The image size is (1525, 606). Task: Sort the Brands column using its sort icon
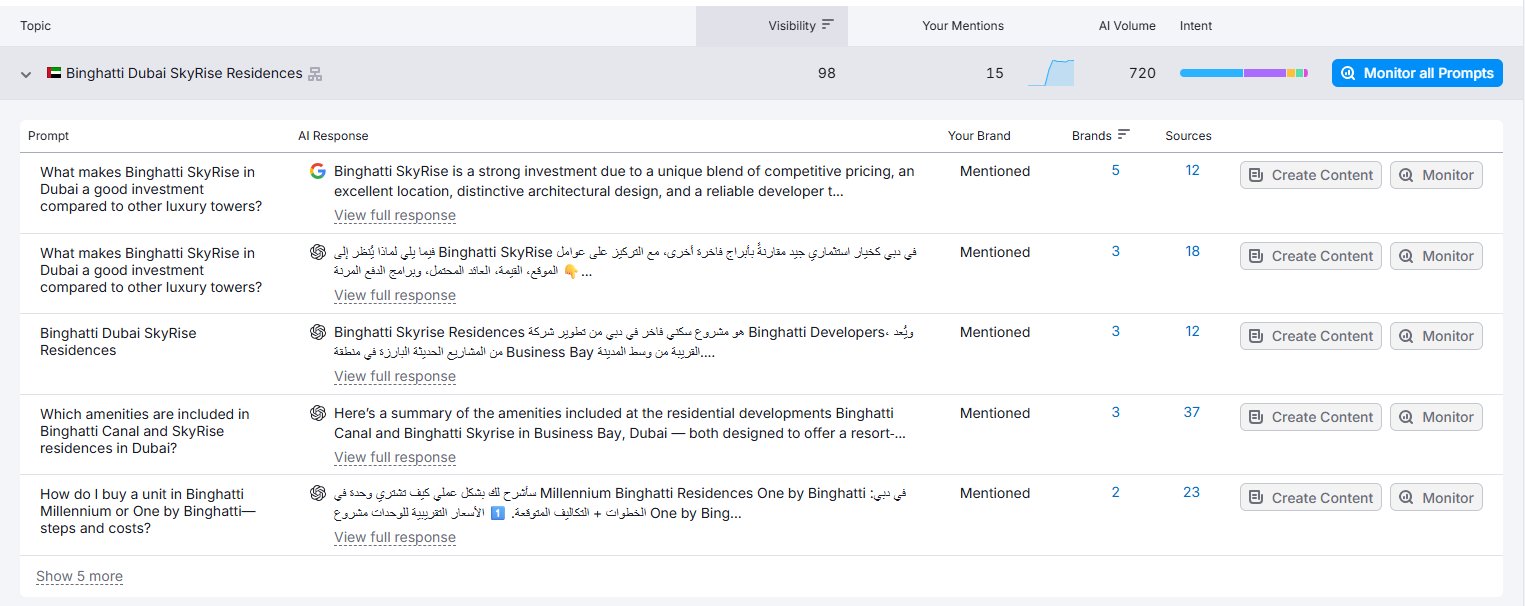pyautogui.click(x=1124, y=135)
